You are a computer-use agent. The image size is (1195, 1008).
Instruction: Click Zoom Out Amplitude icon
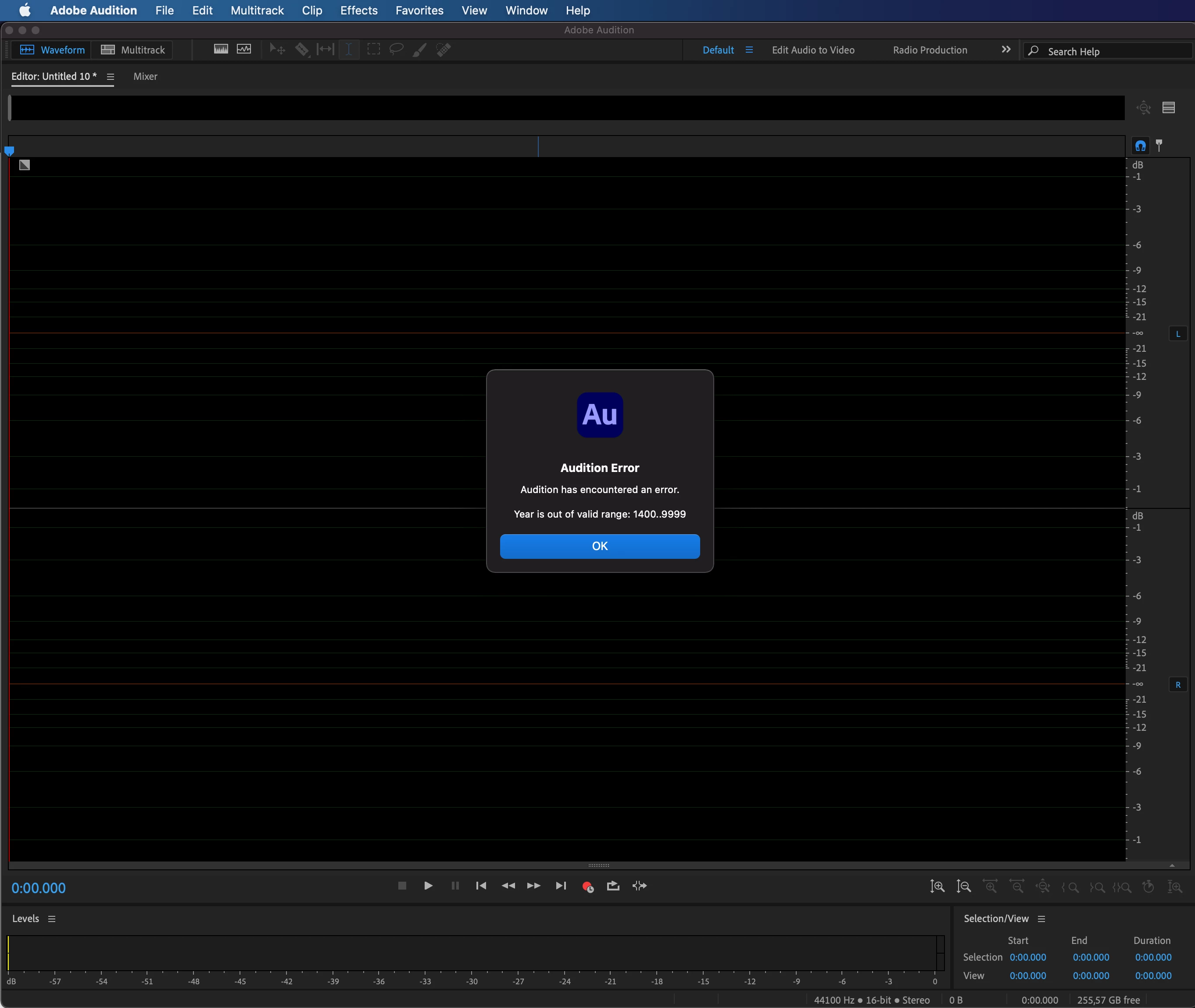click(963, 886)
